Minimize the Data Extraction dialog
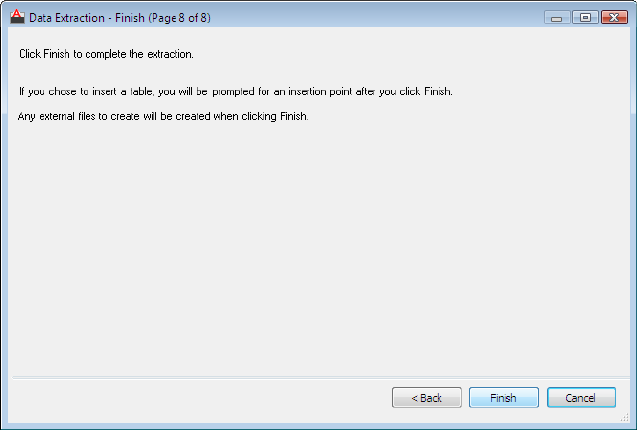This screenshot has height=430, width=637. 557,18
